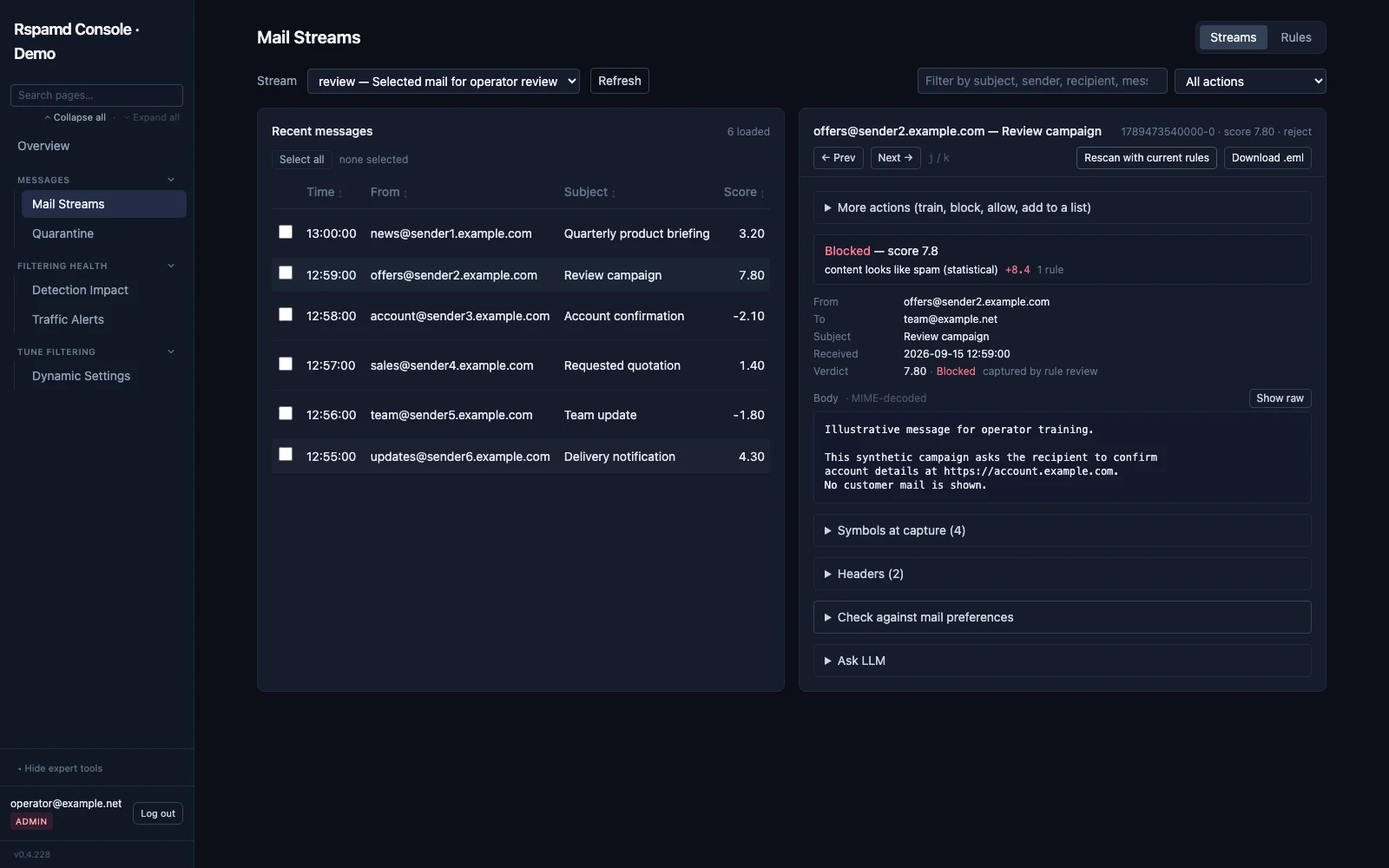Open Detection Impact page

click(x=104, y=290)
